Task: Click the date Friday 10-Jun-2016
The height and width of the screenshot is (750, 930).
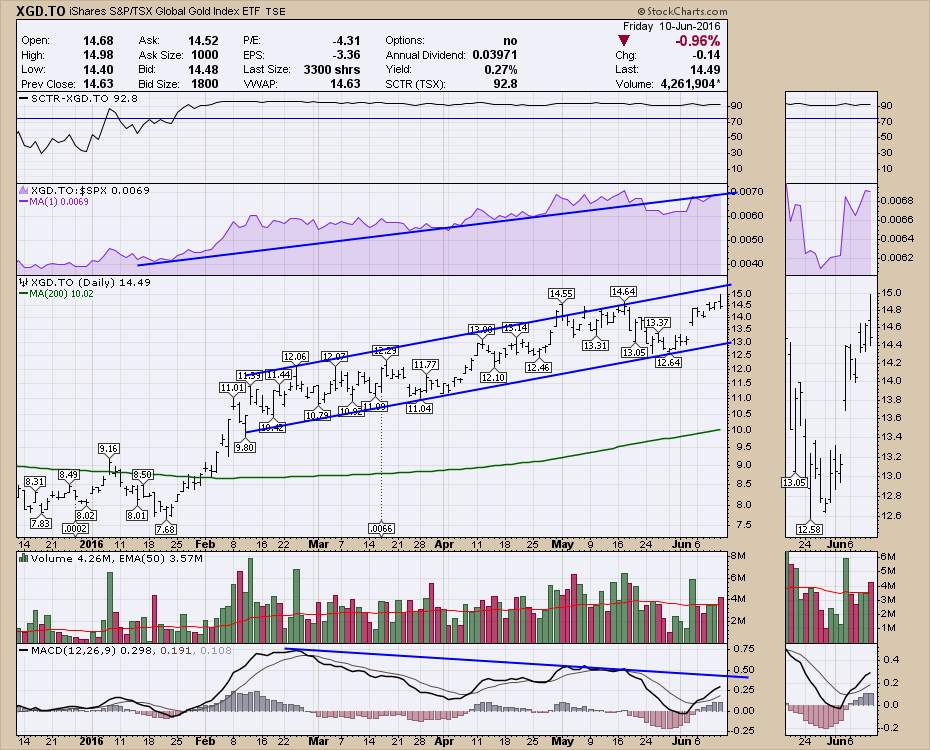Action: pos(671,26)
